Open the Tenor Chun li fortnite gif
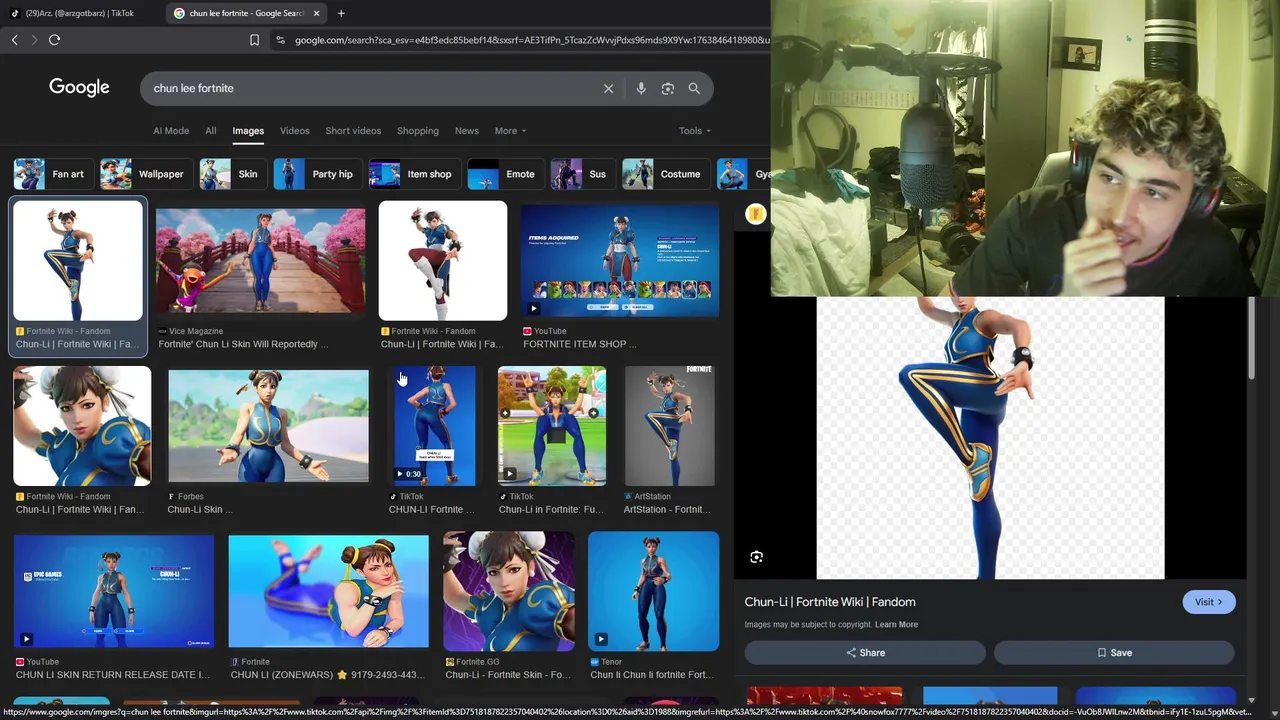The image size is (1280, 720). pyautogui.click(x=653, y=592)
